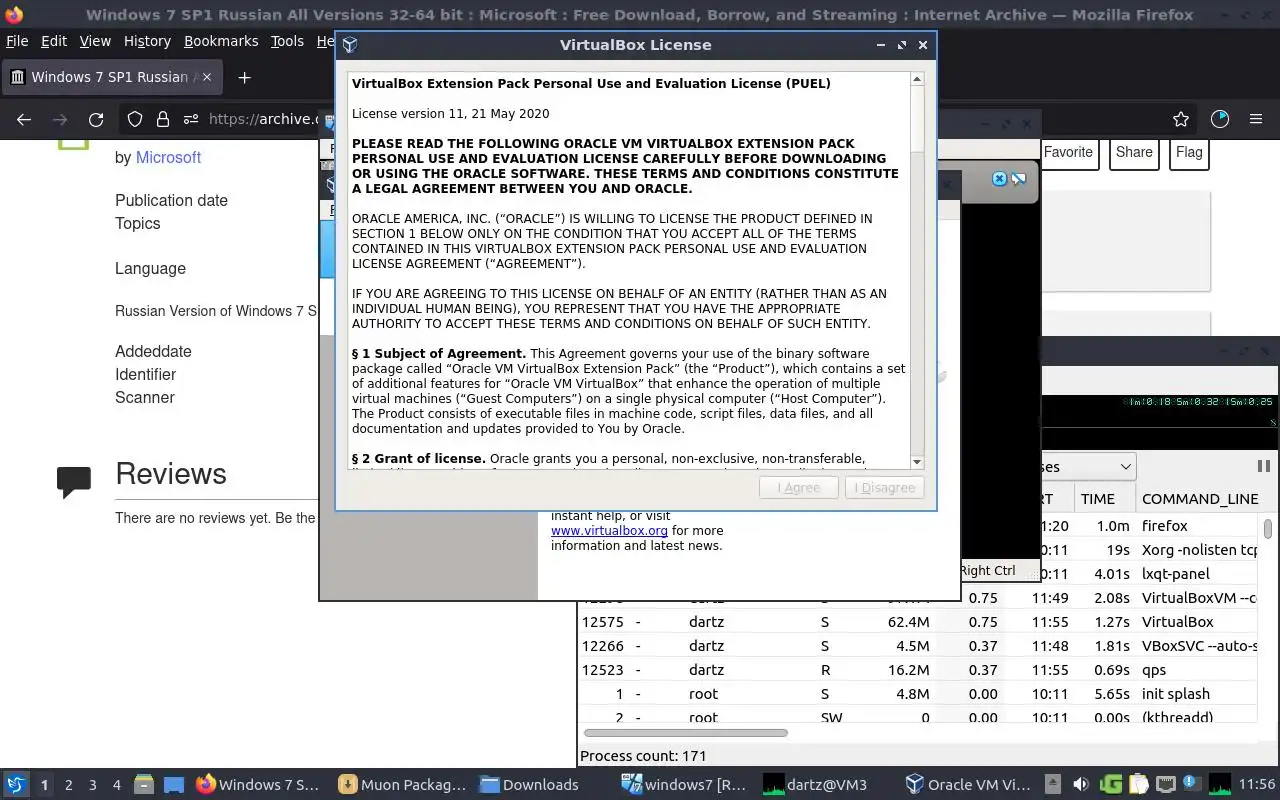The height and width of the screenshot is (800, 1280).
Task: Click the padlock site security icon
Action: (x=163, y=119)
